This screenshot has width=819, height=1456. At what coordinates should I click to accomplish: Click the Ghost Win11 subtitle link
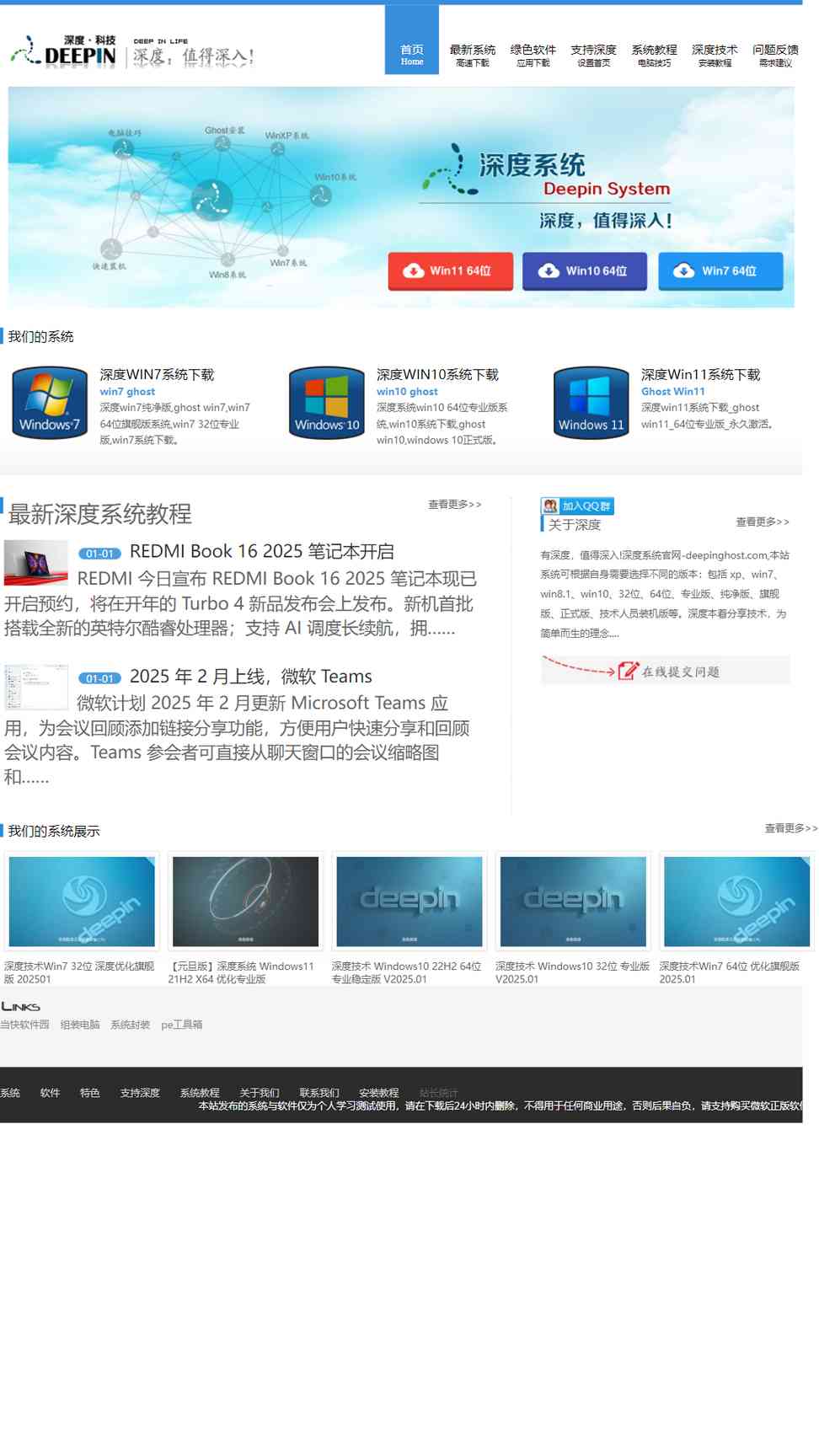pyautogui.click(x=673, y=392)
